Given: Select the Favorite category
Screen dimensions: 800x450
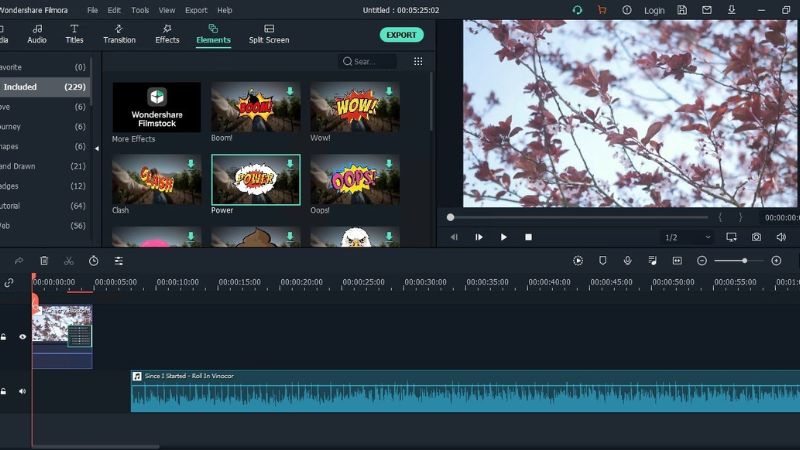Looking at the screenshot, I should 45,67.
